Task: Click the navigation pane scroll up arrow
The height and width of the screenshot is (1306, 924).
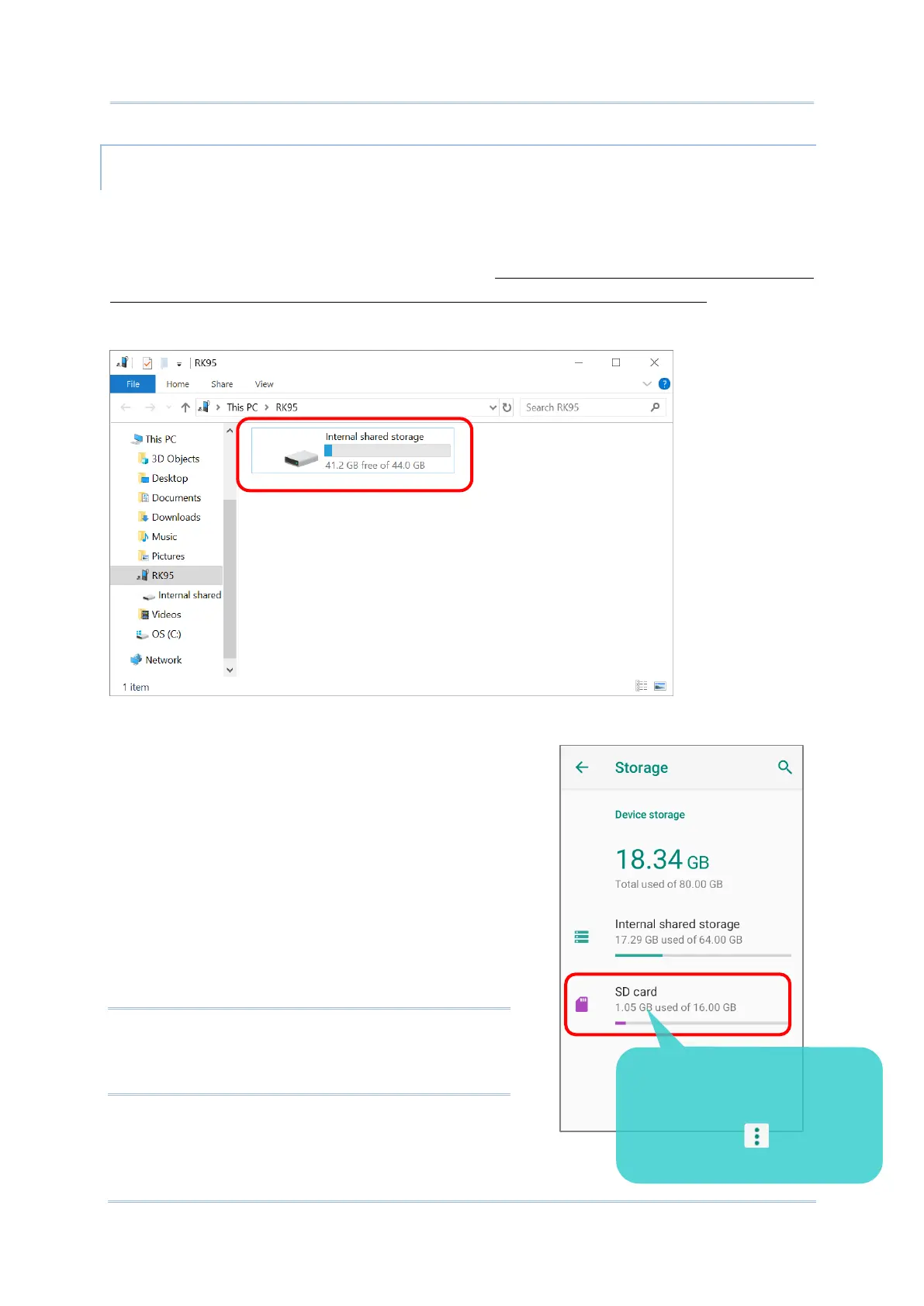Action: click(230, 431)
